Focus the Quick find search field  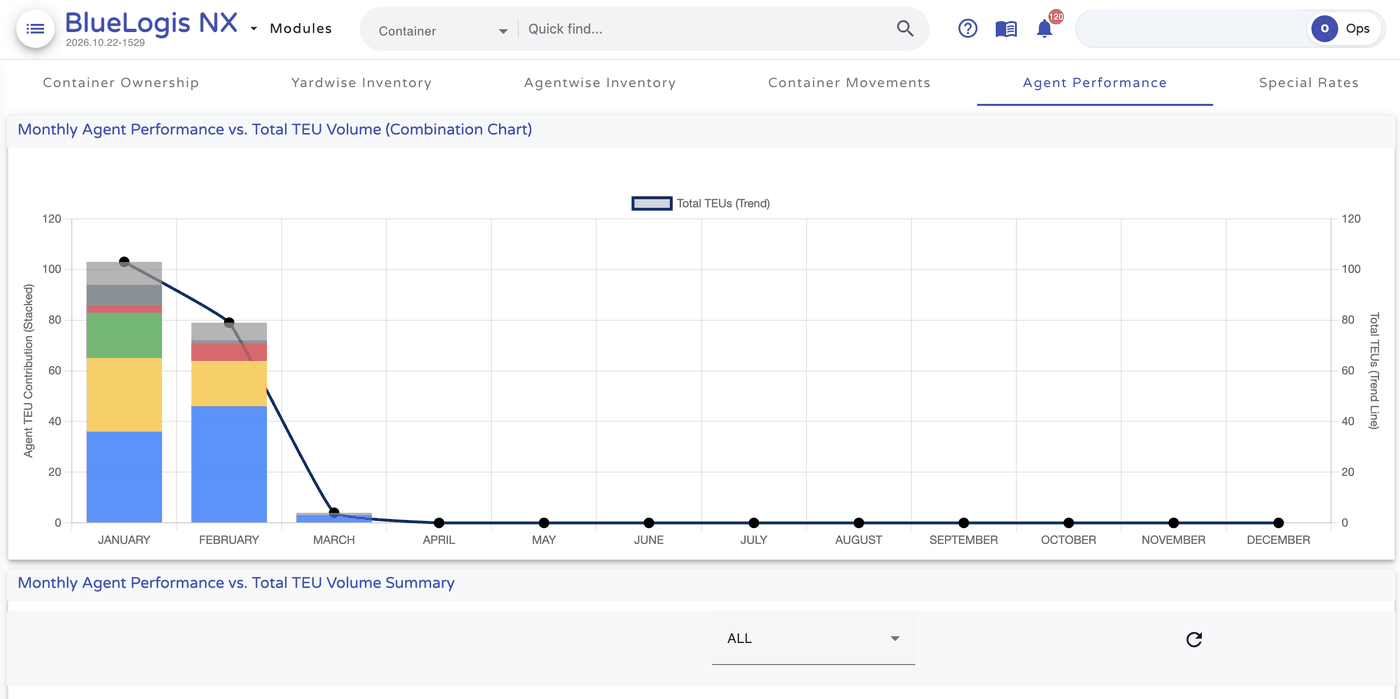tap(705, 29)
